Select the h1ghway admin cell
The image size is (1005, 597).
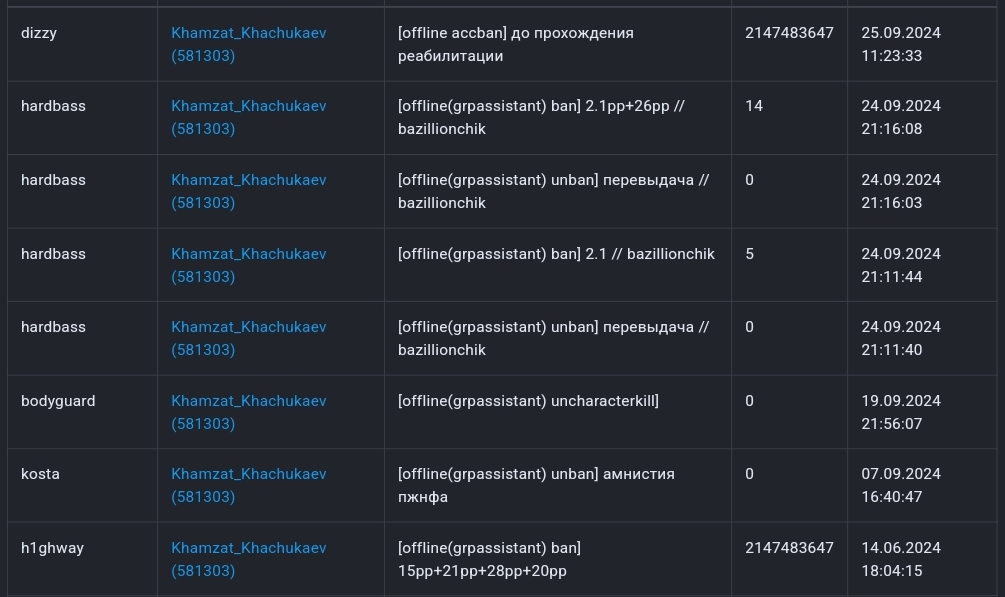click(x=52, y=548)
